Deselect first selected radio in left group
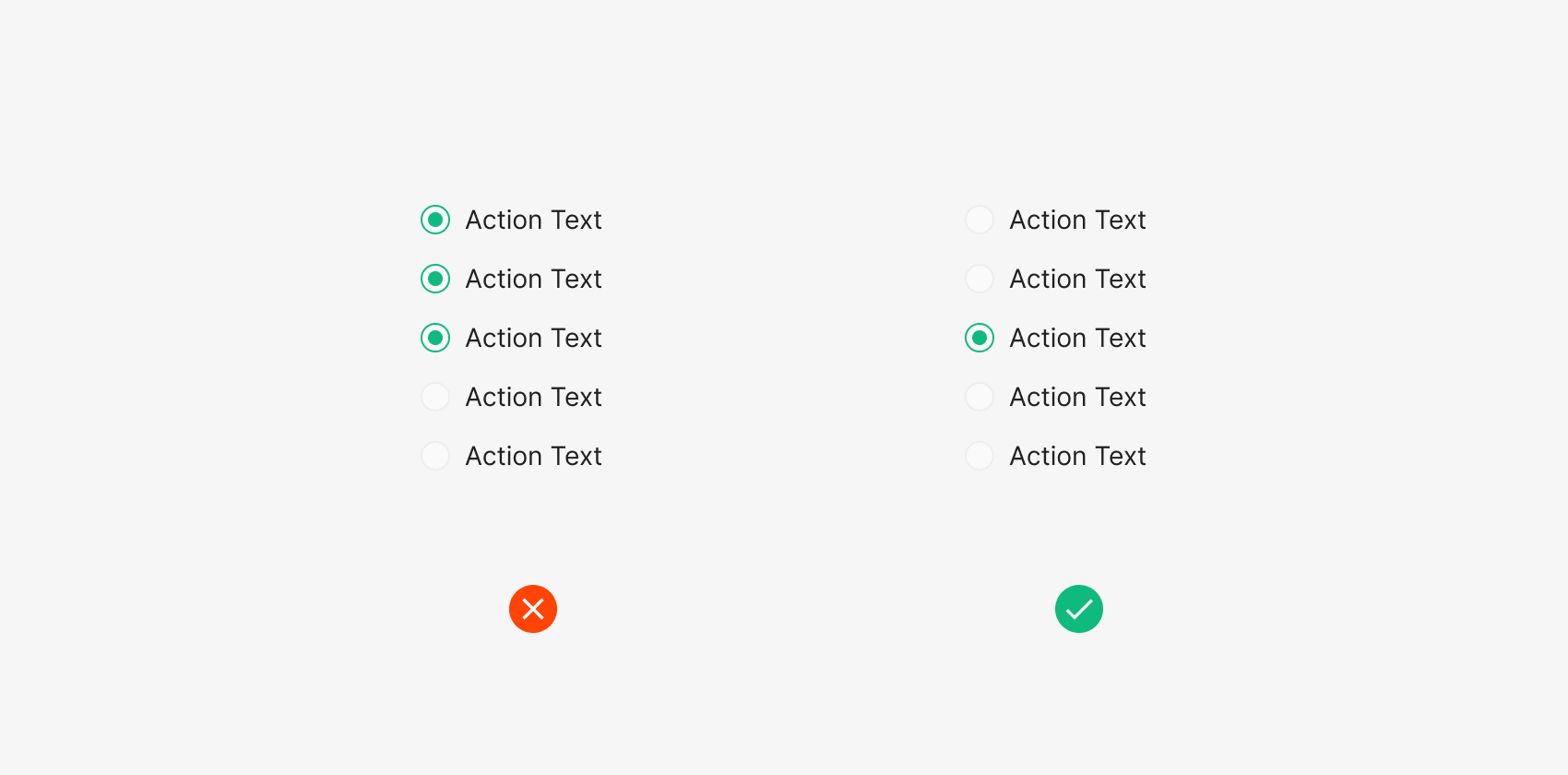The width and height of the screenshot is (1568, 775). [435, 220]
